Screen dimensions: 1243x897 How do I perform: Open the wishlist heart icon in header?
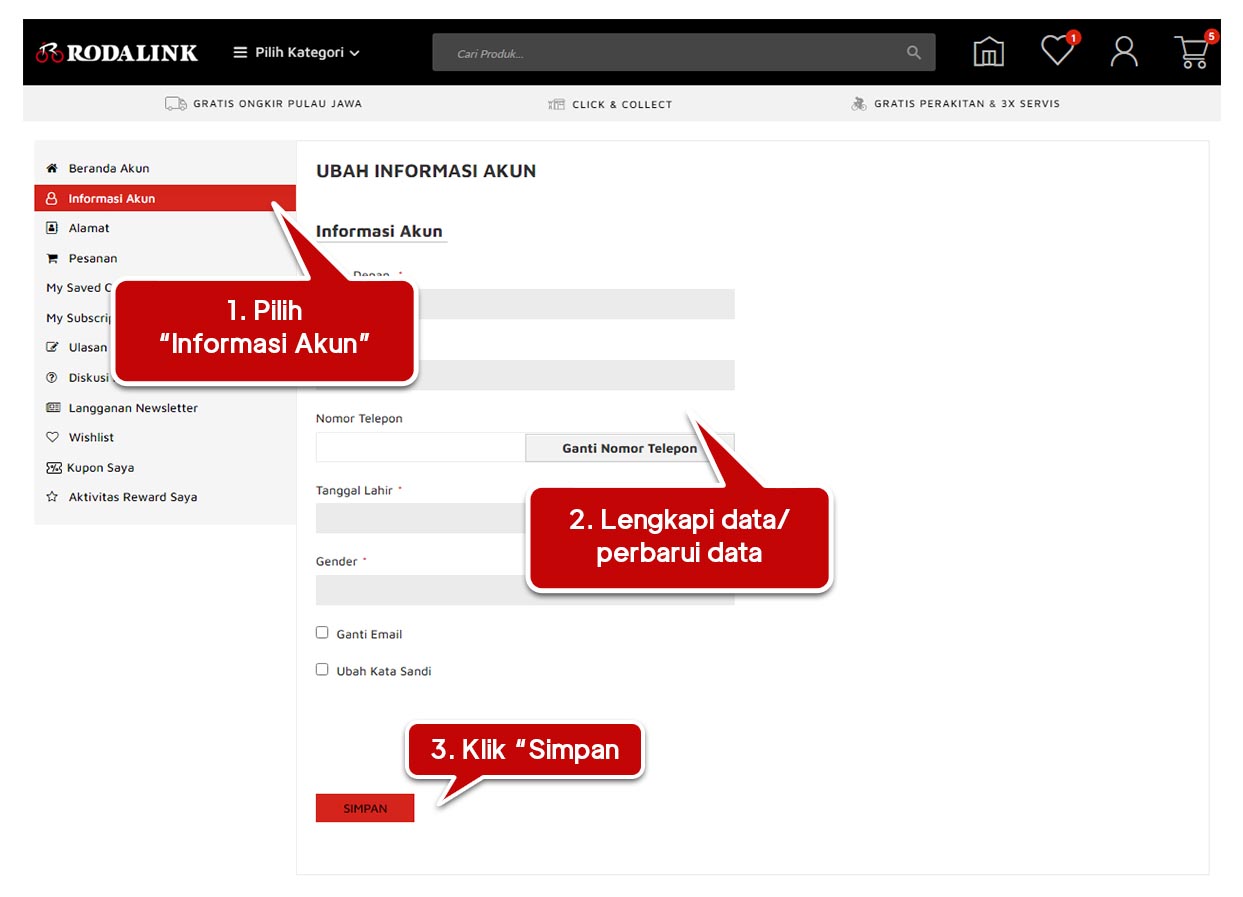click(1057, 51)
